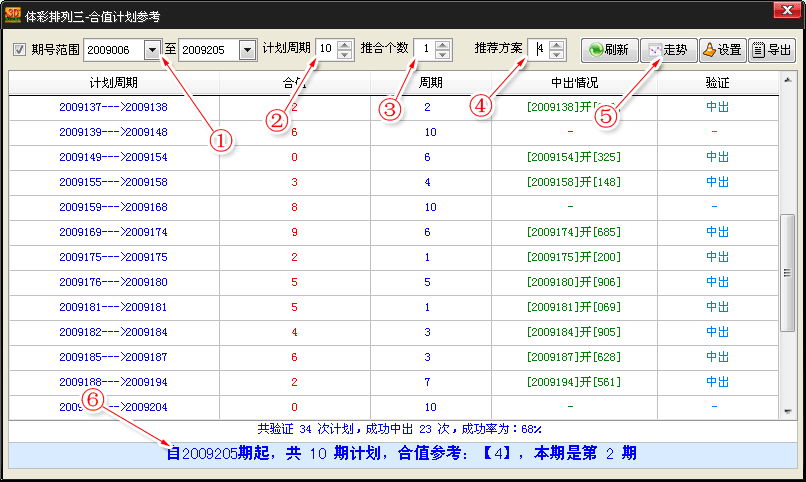Toggle the 期号范围 checkbox

click(19, 50)
